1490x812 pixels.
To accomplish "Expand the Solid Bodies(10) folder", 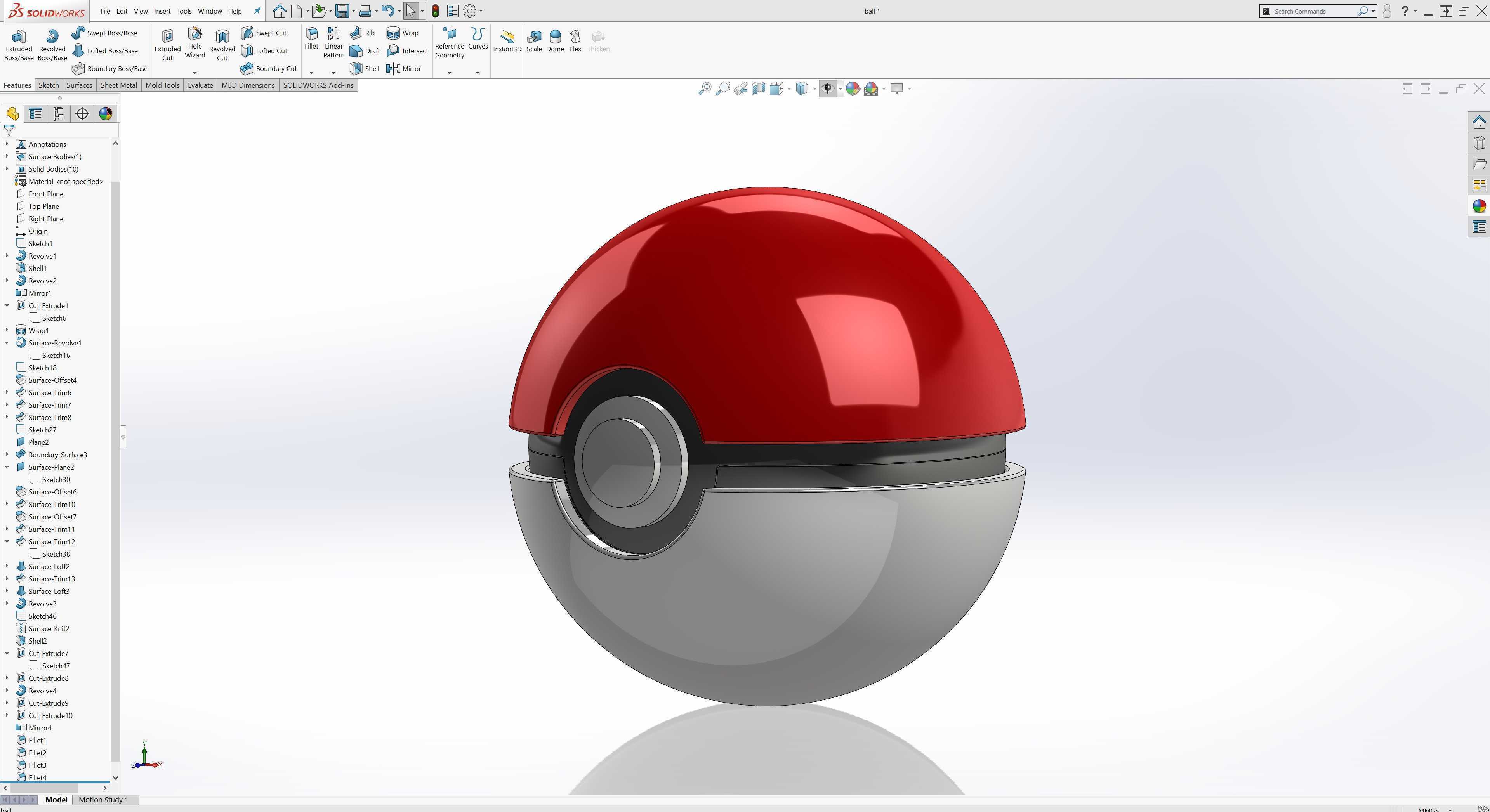I will click(x=7, y=169).
